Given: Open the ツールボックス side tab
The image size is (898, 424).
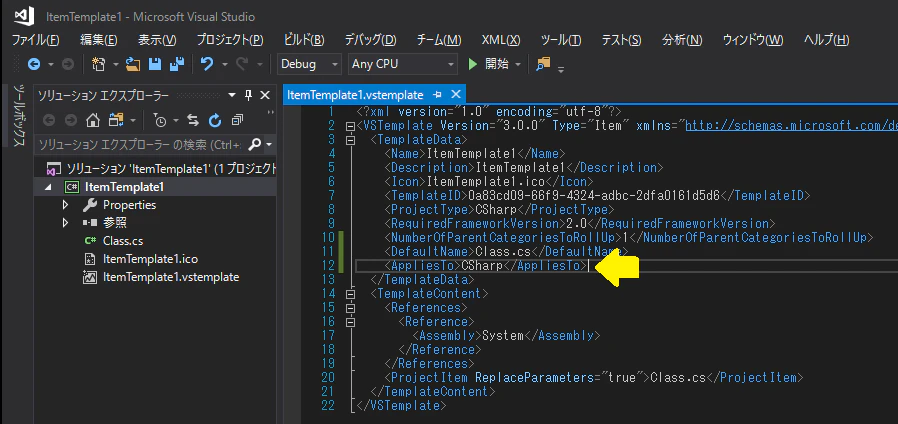Looking at the screenshot, I should coord(19,114).
